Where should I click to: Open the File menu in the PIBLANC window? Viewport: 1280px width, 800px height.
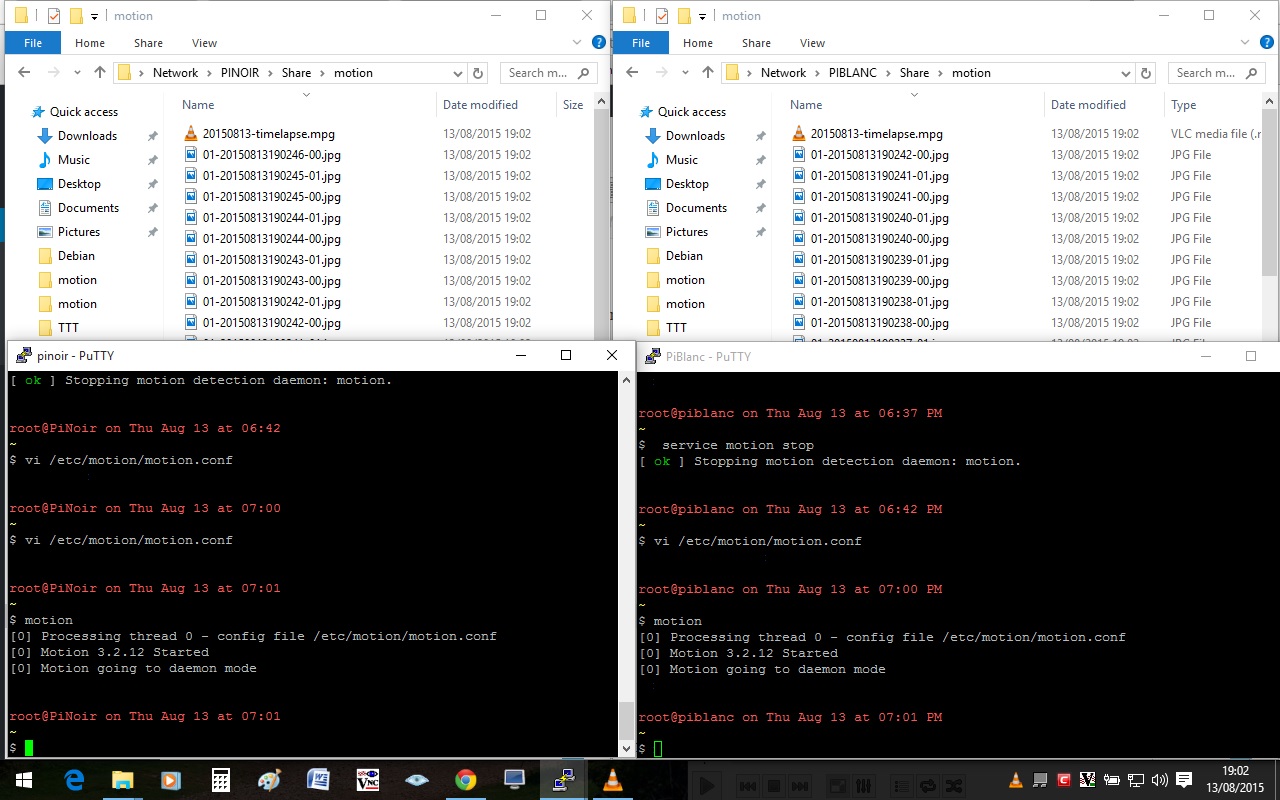[x=641, y=43]
